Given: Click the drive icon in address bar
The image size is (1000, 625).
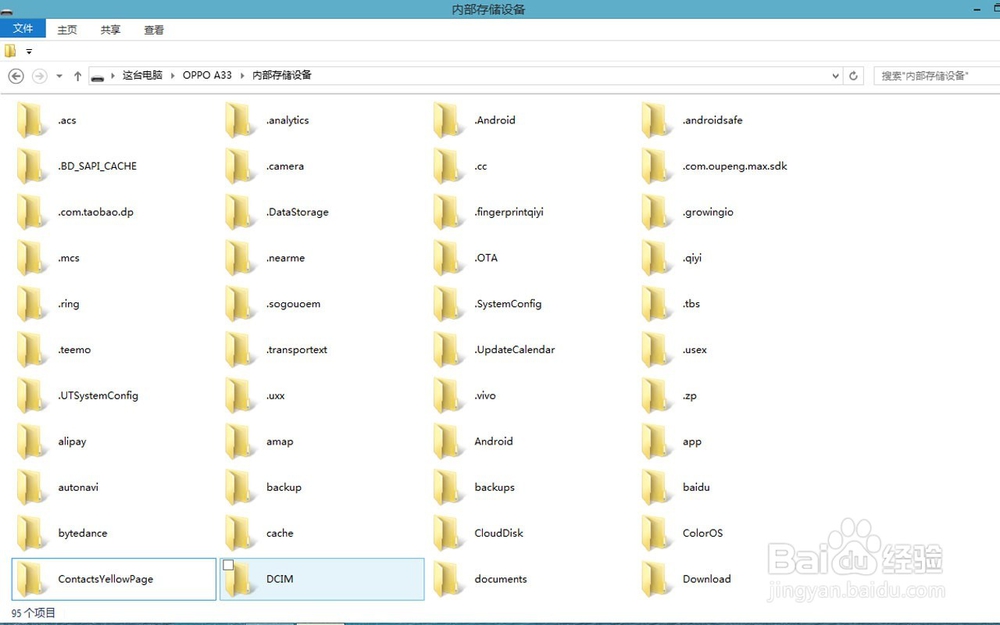Looking at the screenshot, I should point(98,77).
